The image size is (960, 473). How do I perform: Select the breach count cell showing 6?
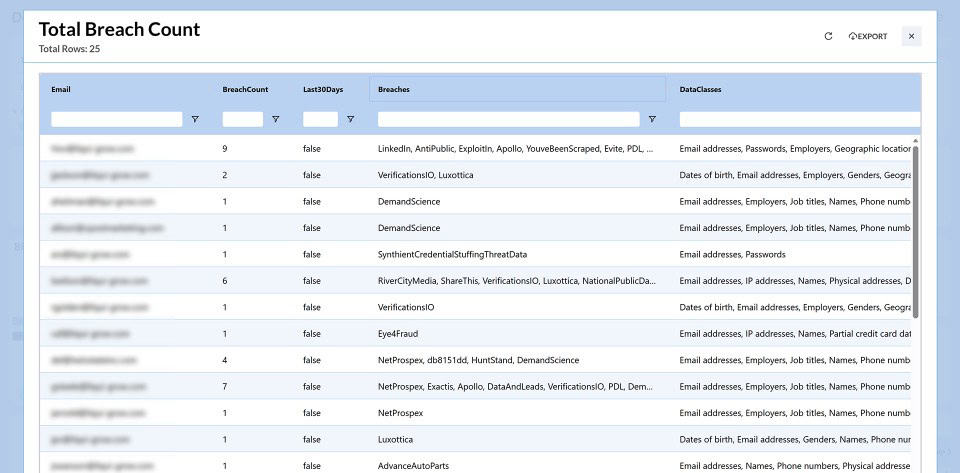pos(225,281)
